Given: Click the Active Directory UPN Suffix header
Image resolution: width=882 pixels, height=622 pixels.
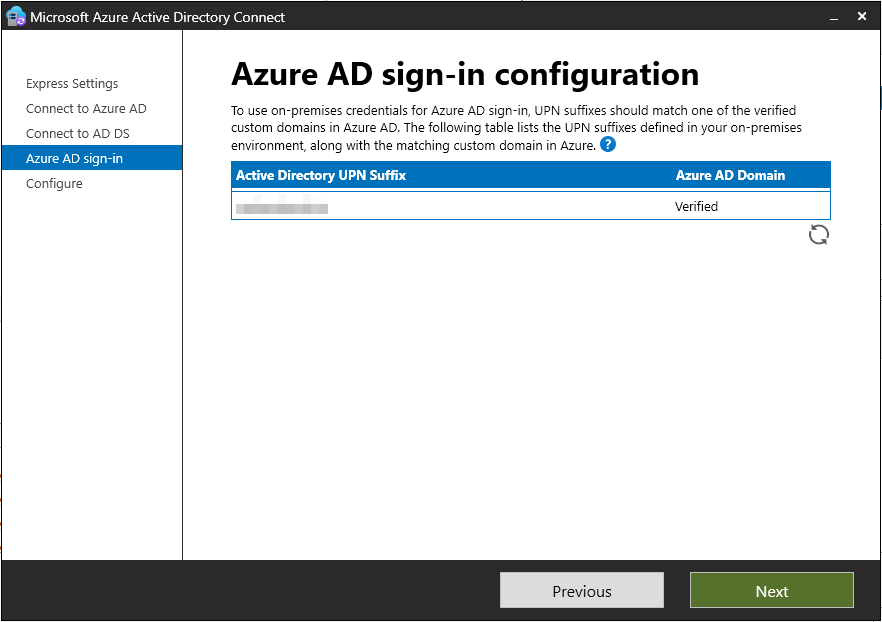Looking at the screenshot, I should [x=321, y=175].
